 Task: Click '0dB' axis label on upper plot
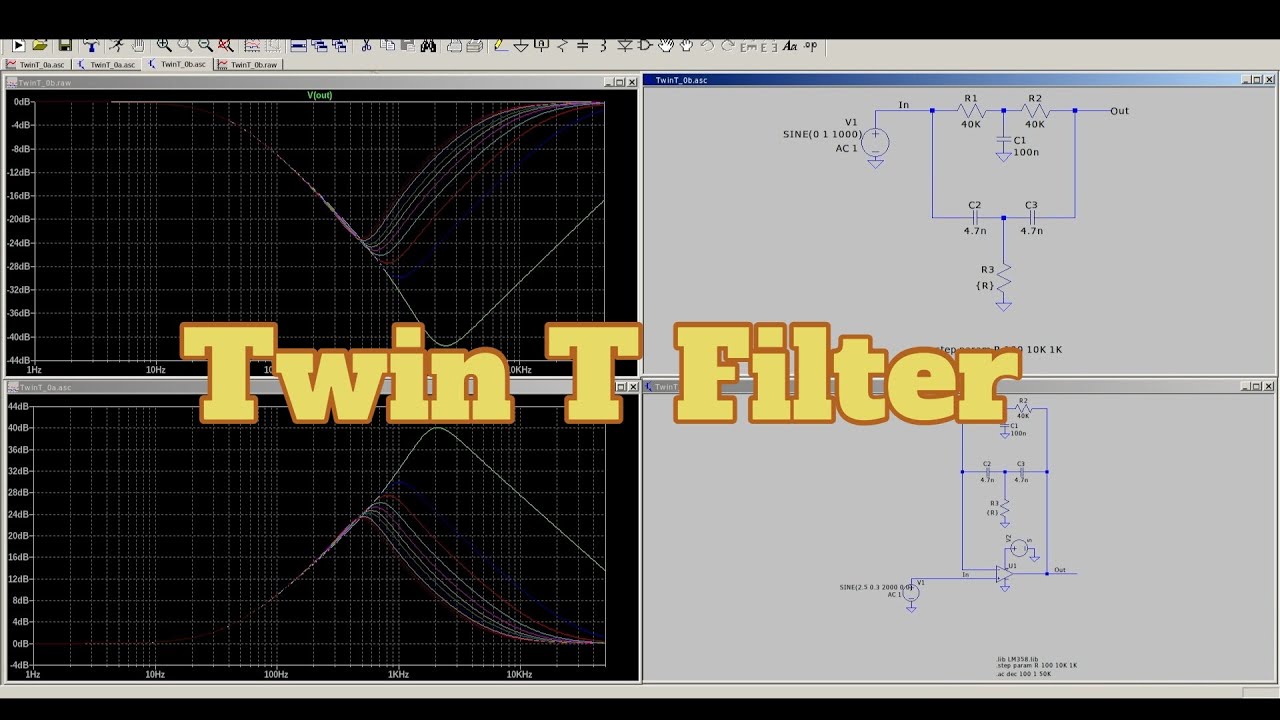23,102
